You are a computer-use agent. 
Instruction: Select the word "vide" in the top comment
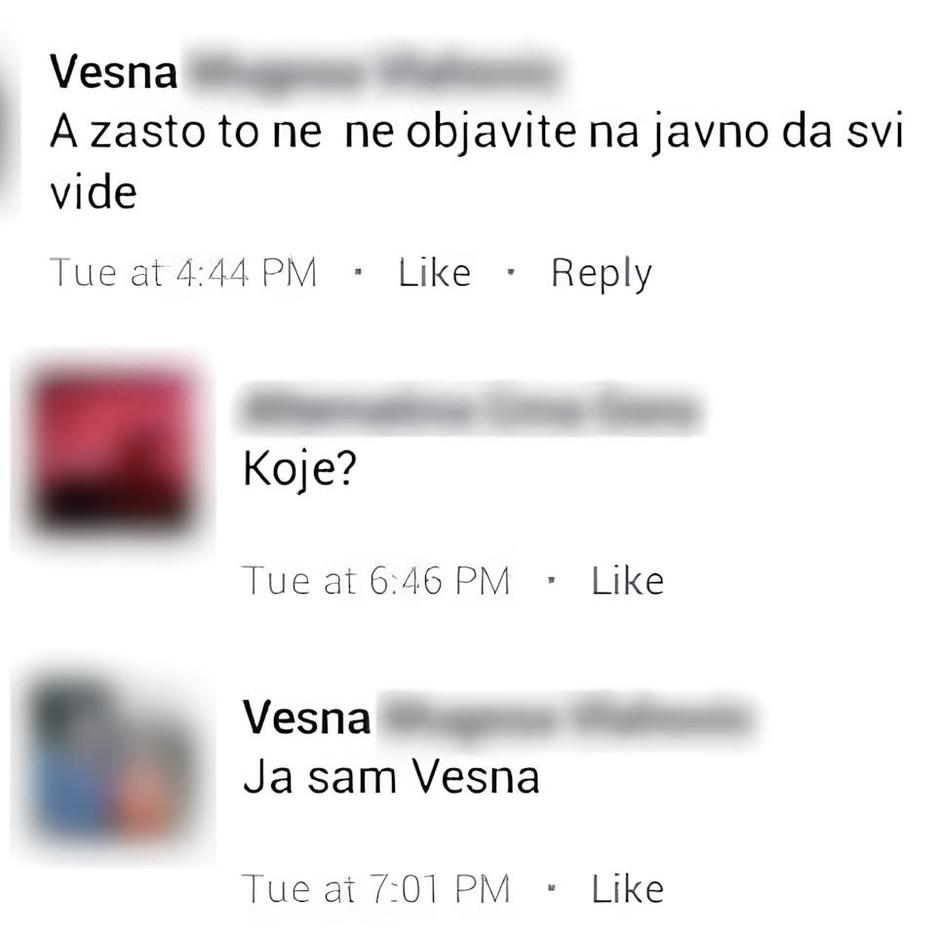pos(93,193)
